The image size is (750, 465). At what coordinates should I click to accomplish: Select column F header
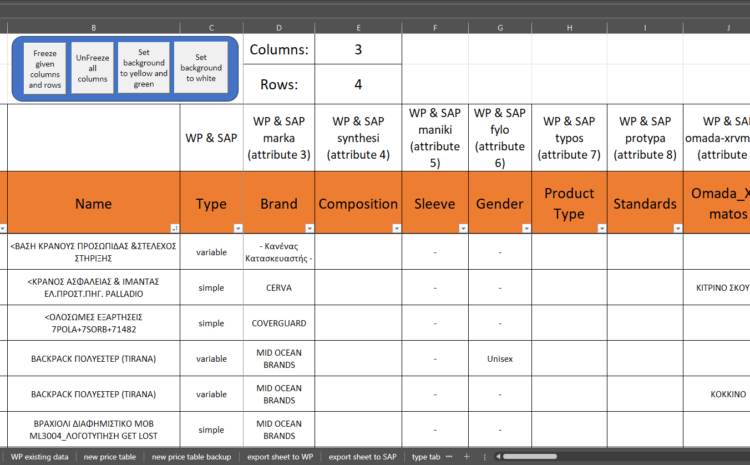[435, 28]
